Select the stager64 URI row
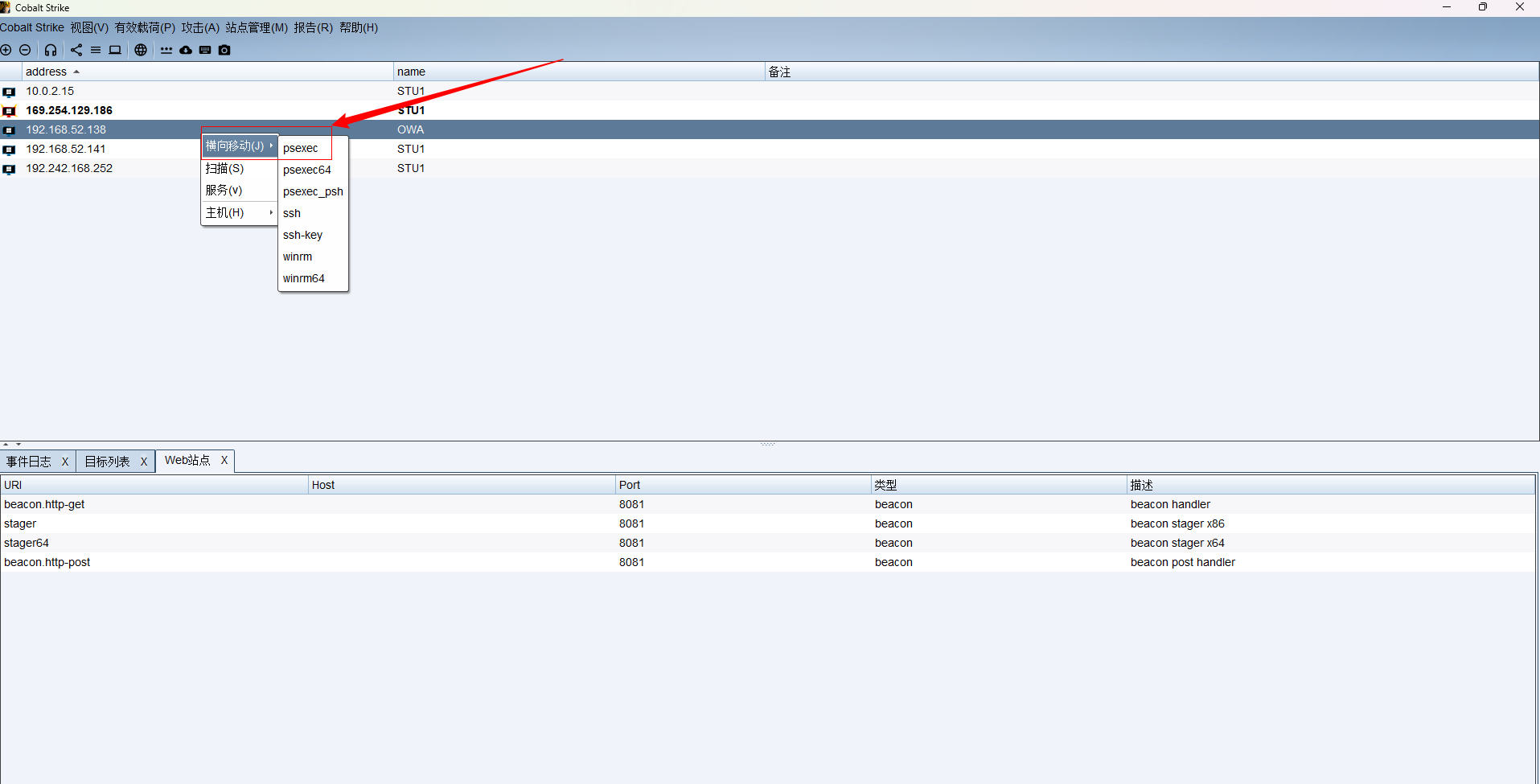This screenshot has width=1540, height=784. pyautogui.click(x=768, y=543)
